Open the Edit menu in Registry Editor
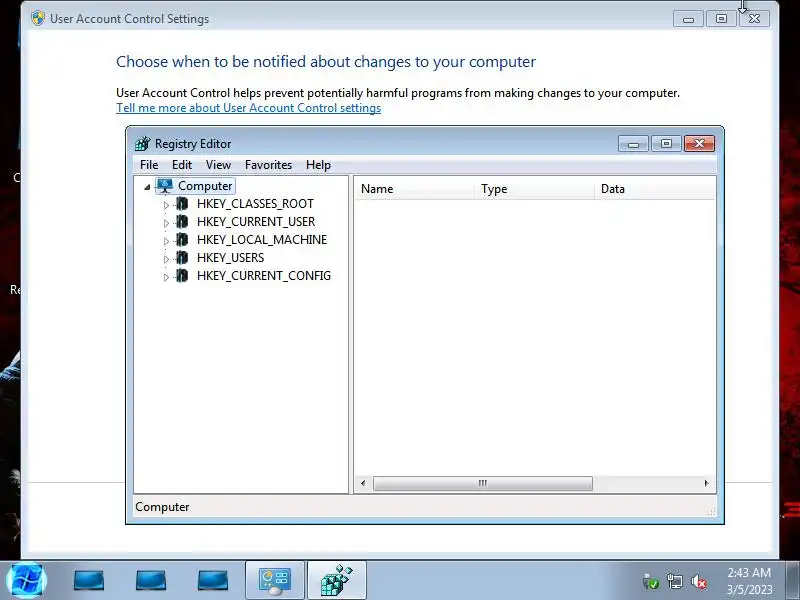 pos(182,165)
